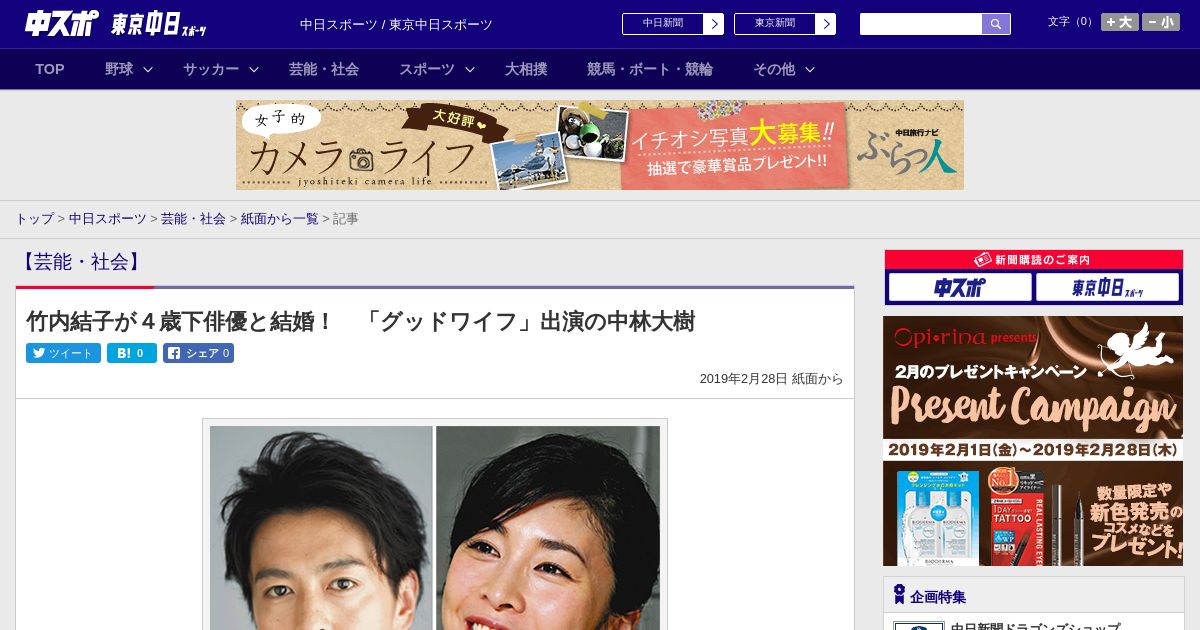
Task: Expand the サッカー navigation menu
Action: pyautogui.click(x=221, y=69)
